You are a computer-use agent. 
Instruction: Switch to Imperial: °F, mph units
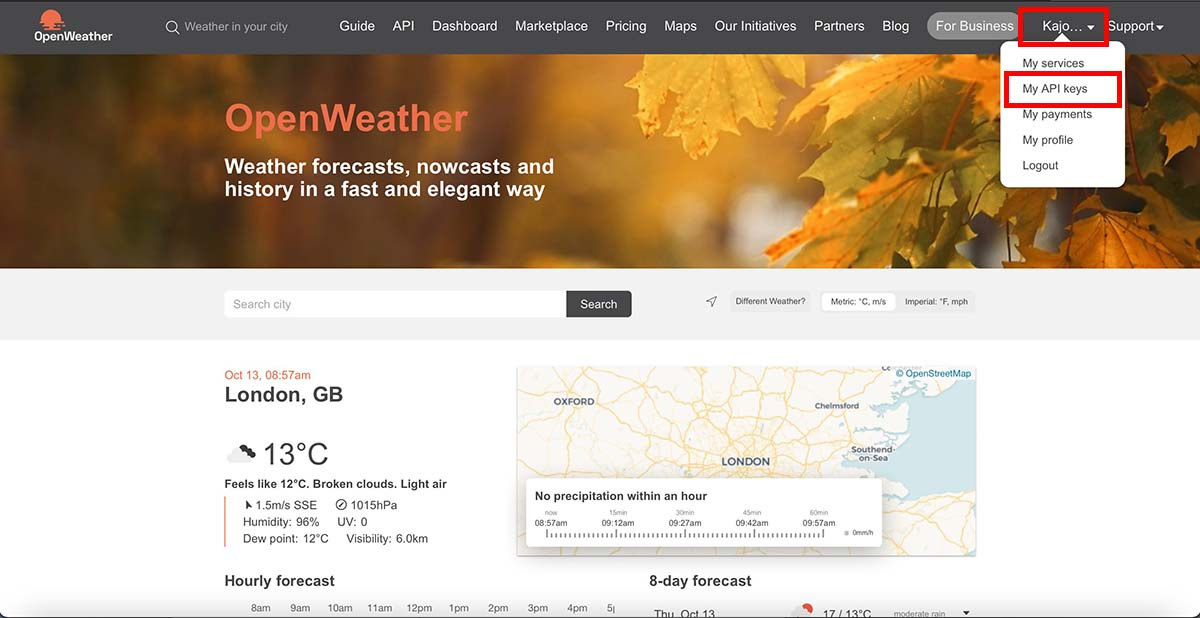(936, 301)
